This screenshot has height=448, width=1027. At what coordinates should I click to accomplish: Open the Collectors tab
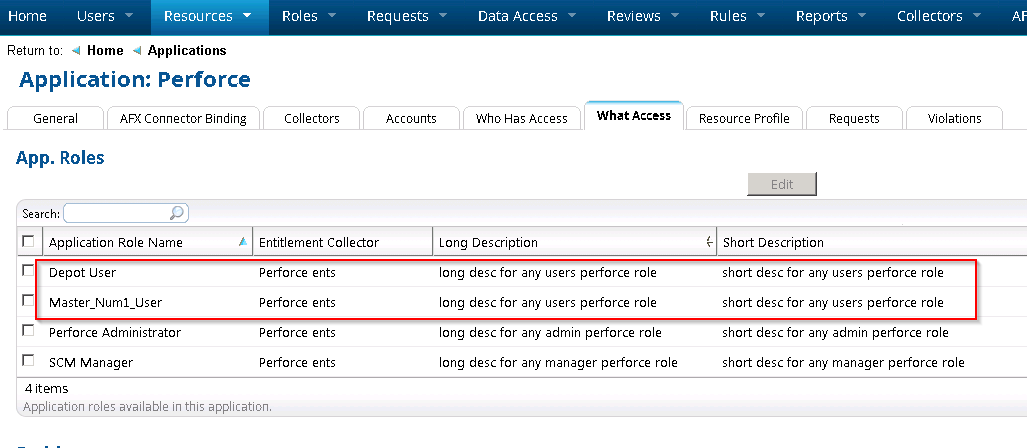click(x=312, y=119)
